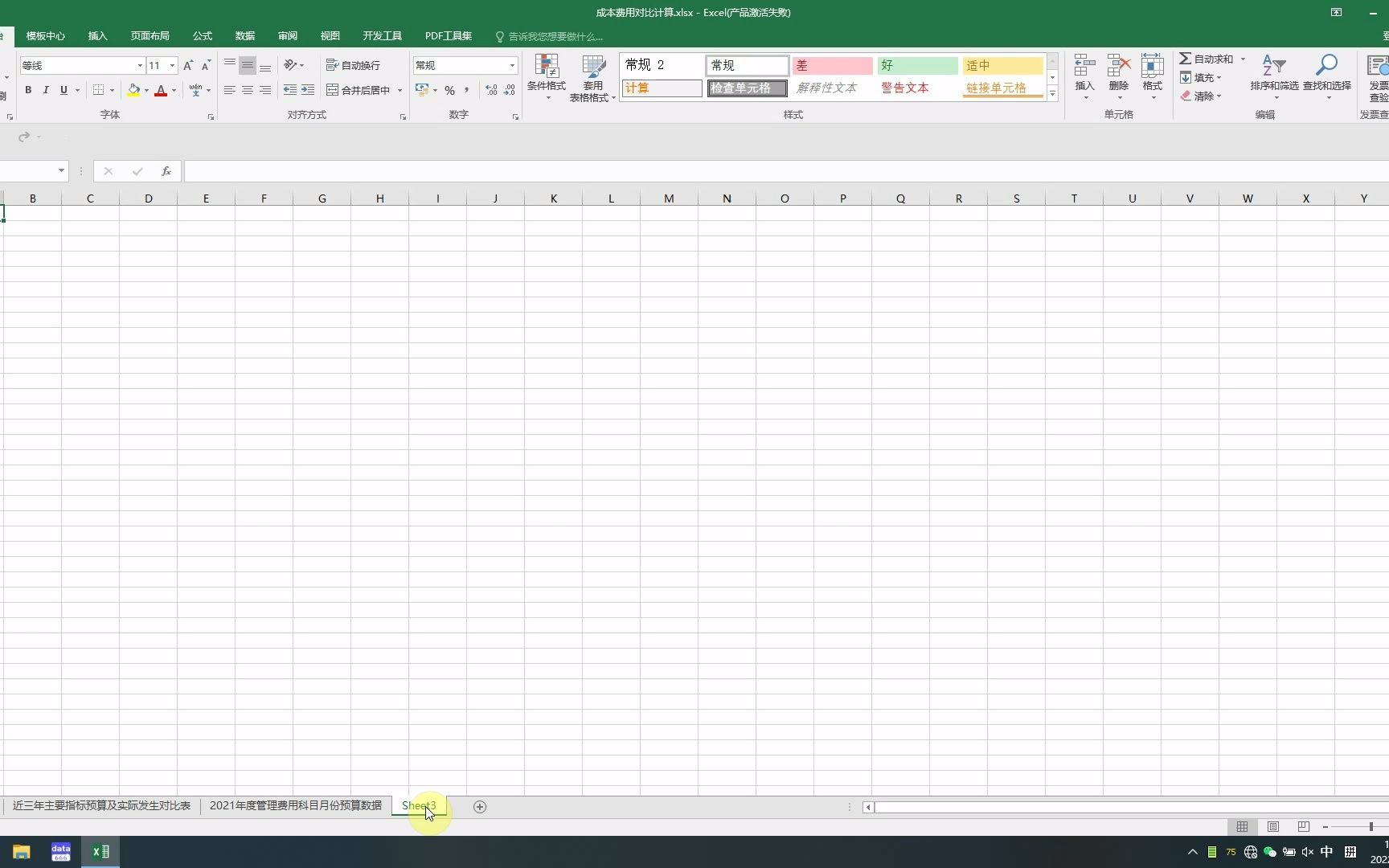Viewport: 1389px width, 868px height.
Task: Open the 公式 ribbon tab
Action: point(203,36)
